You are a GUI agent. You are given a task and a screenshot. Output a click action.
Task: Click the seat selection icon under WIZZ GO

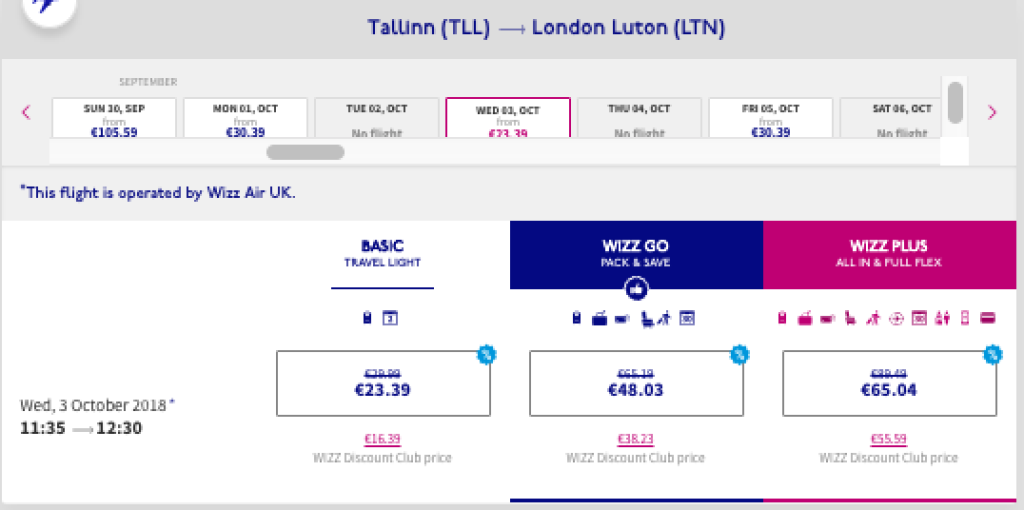649,319
